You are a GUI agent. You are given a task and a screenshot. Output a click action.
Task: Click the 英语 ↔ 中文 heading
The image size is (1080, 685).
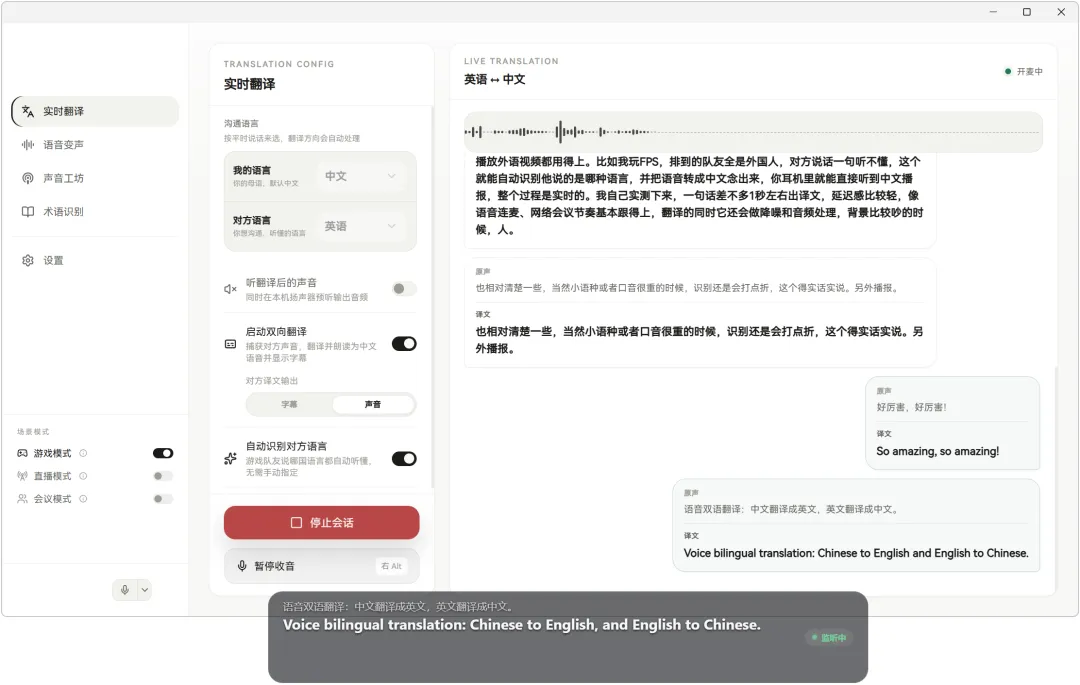tap(495, 79)
